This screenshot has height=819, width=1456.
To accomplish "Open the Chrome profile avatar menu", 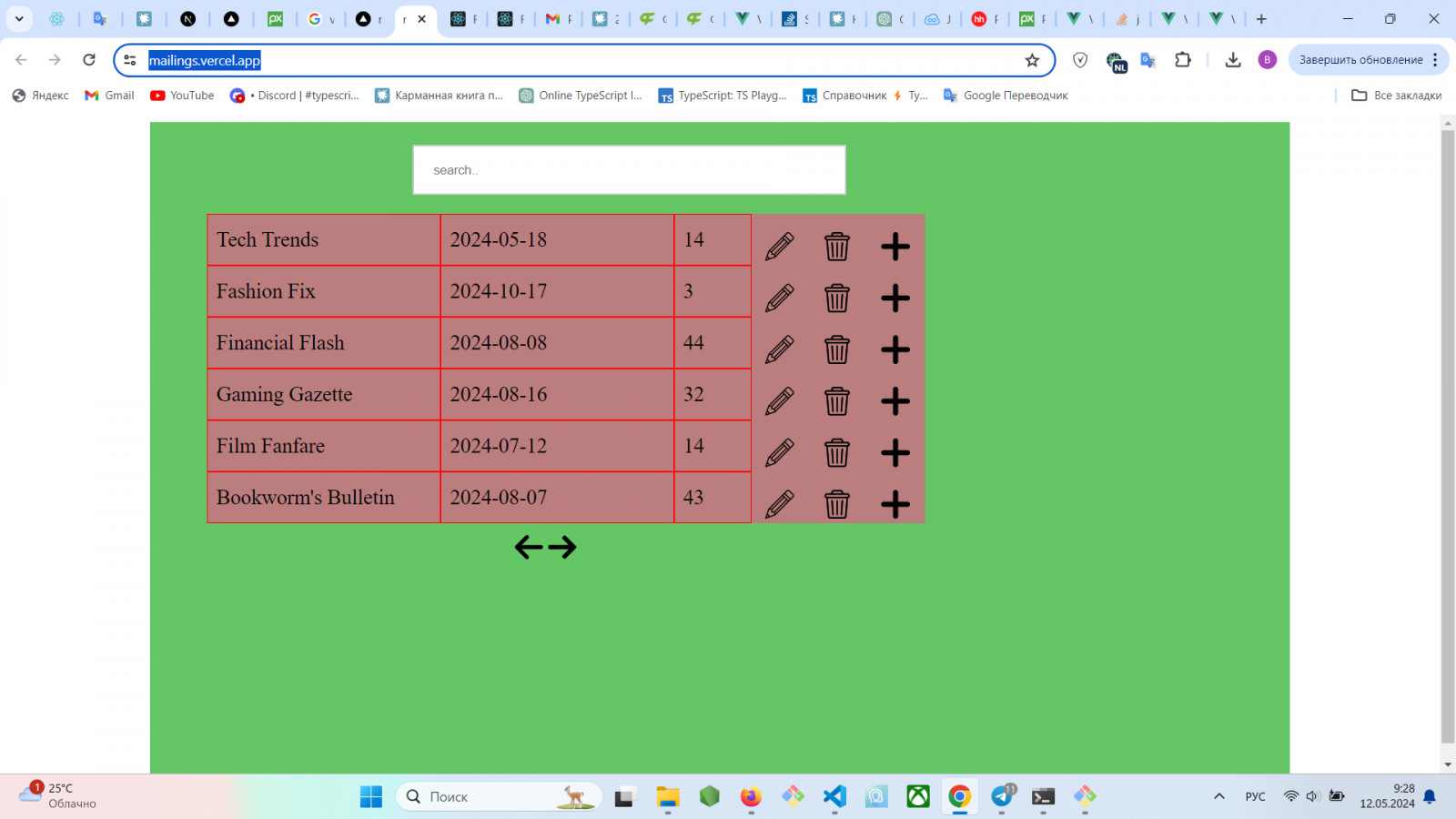I will pos(1268,60).
